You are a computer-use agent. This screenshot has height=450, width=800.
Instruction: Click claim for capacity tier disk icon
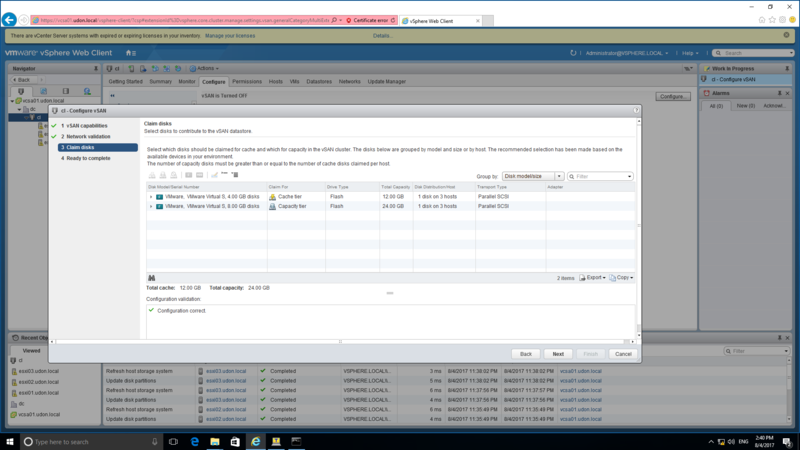pyautogui.click(x=163, y=175)
